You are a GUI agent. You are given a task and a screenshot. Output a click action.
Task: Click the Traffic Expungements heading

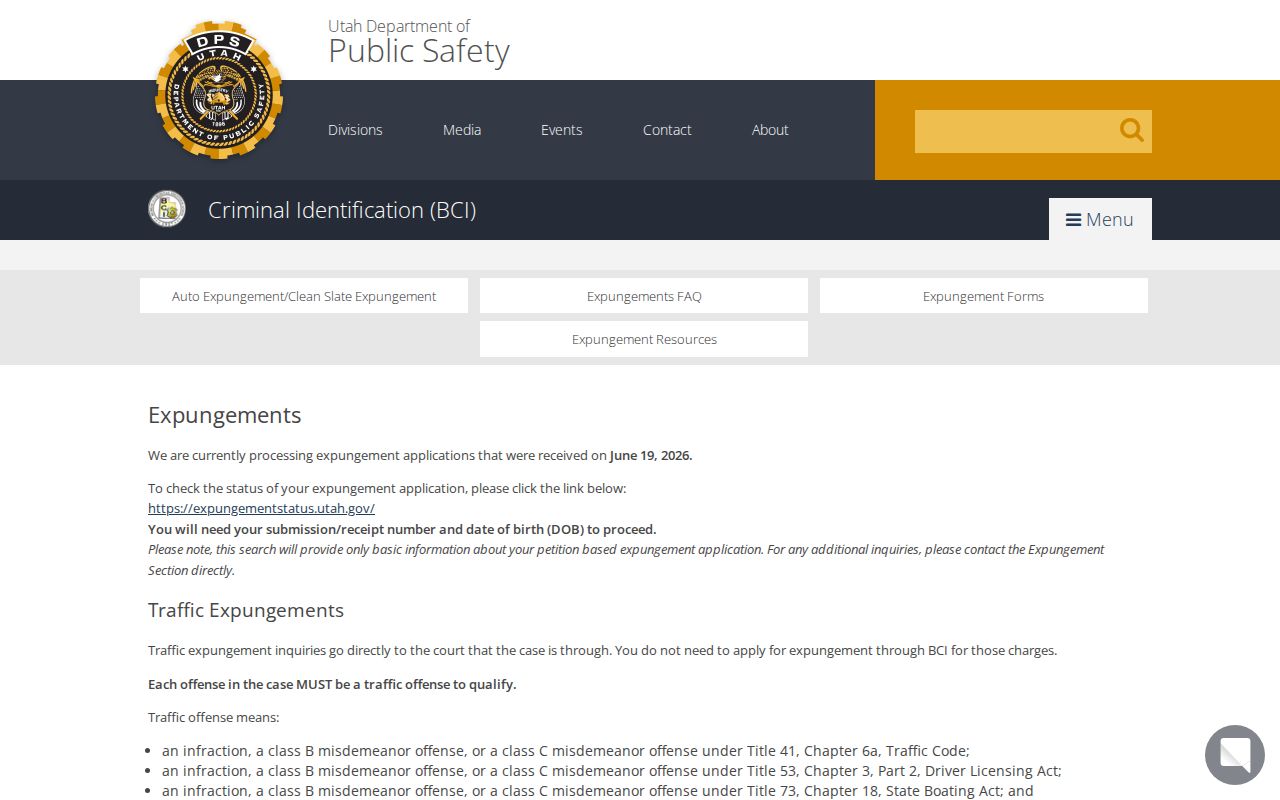[x=246, y=610]
